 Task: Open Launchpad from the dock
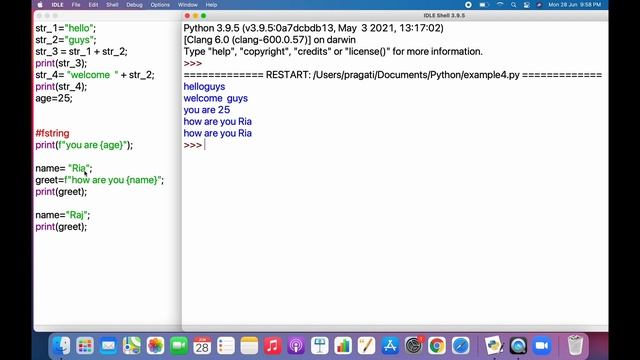[x=85, y=346]
